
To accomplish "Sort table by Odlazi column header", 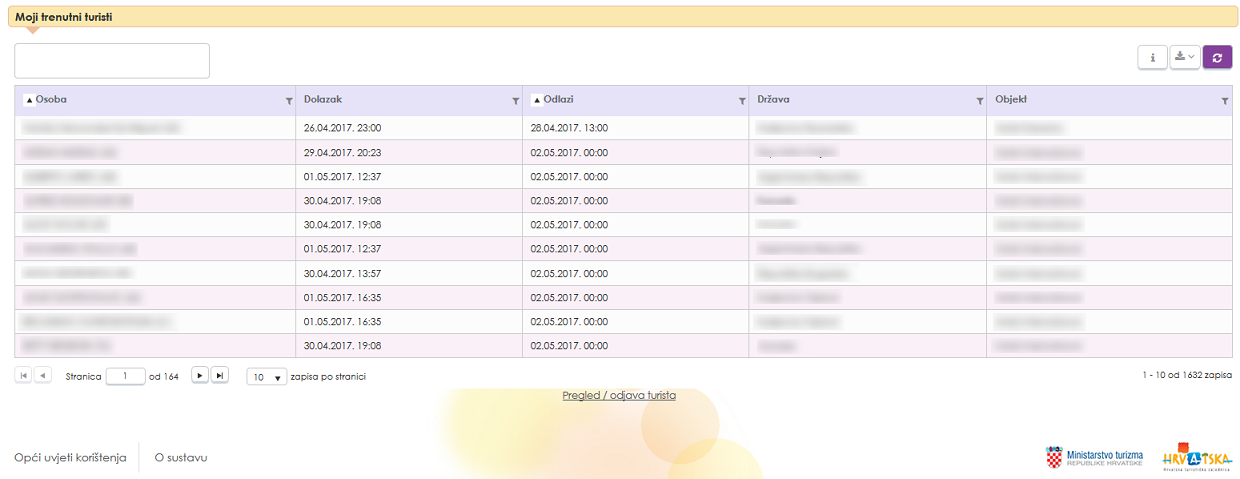I will [x=558, y=100].
